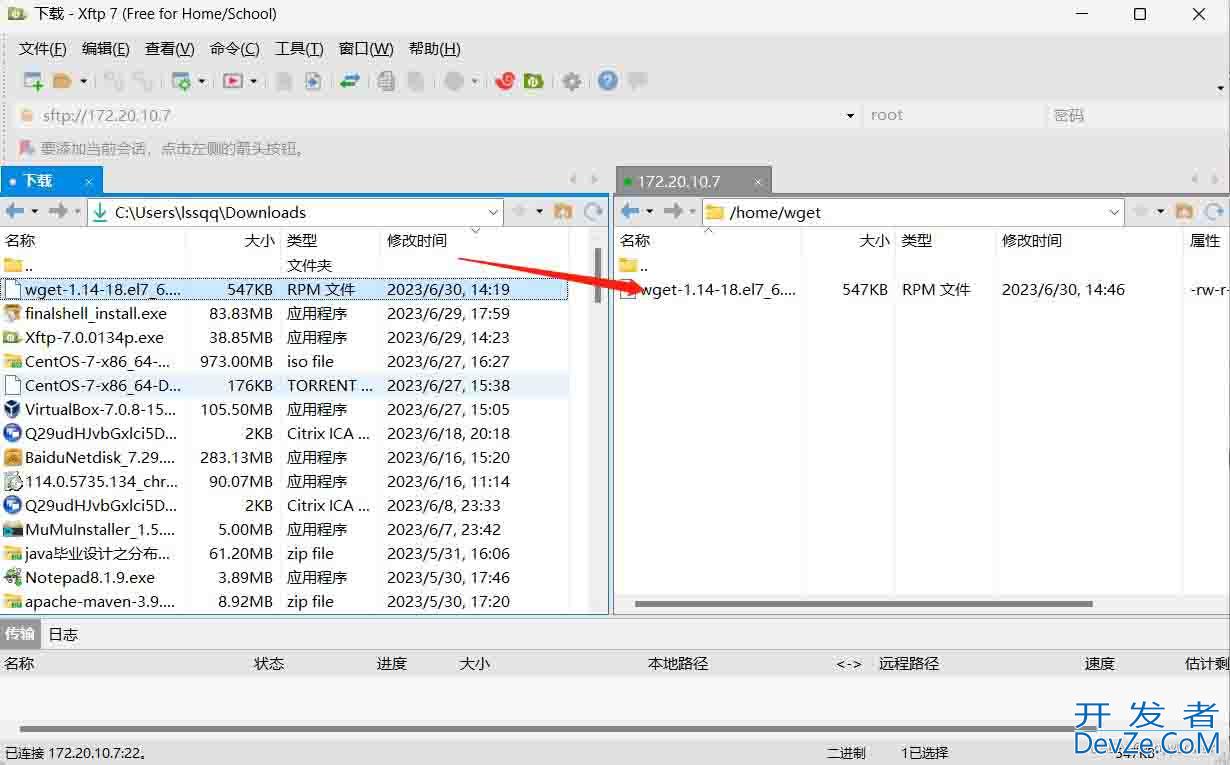Sort local files by 类型 column
Image resolution: width=1230 pixels, height=765 pixels.
tap(331, 240)
